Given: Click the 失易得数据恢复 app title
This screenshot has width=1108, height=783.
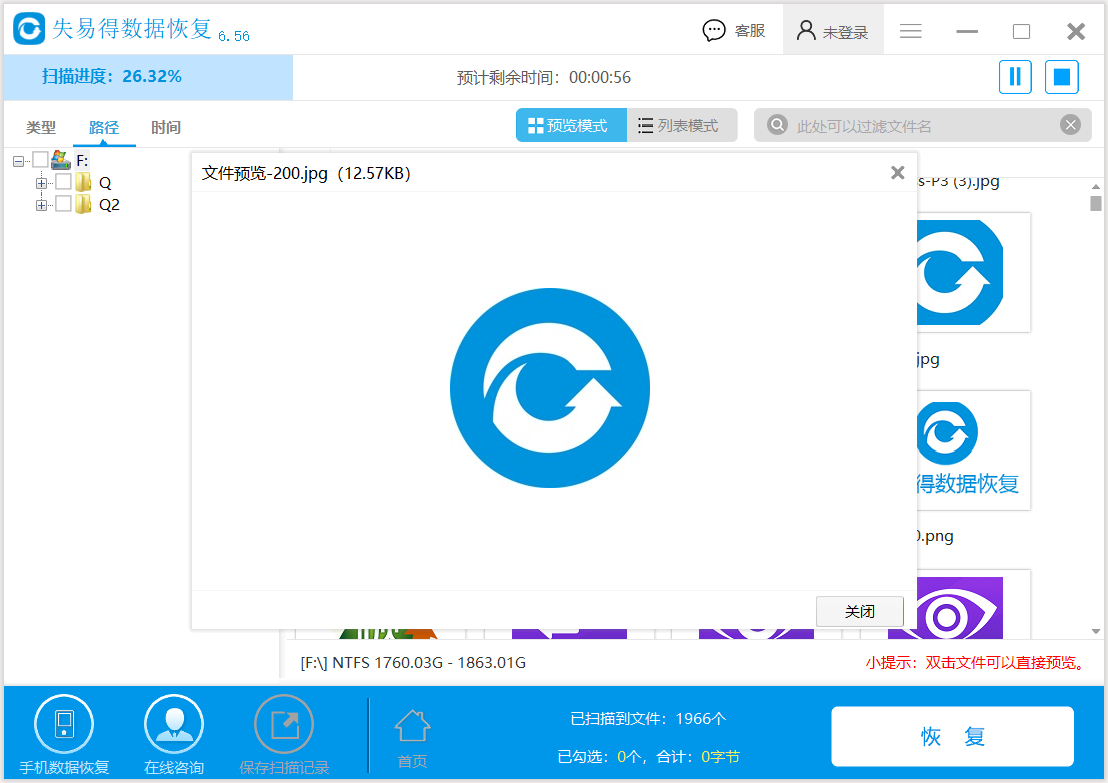Looking at the screenshot, I should [132, 28].
